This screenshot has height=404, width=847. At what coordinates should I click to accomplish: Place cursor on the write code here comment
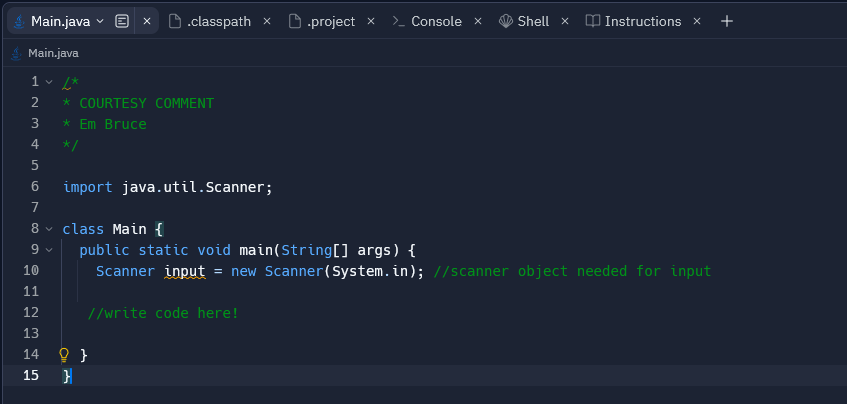(x=163, y=313)
